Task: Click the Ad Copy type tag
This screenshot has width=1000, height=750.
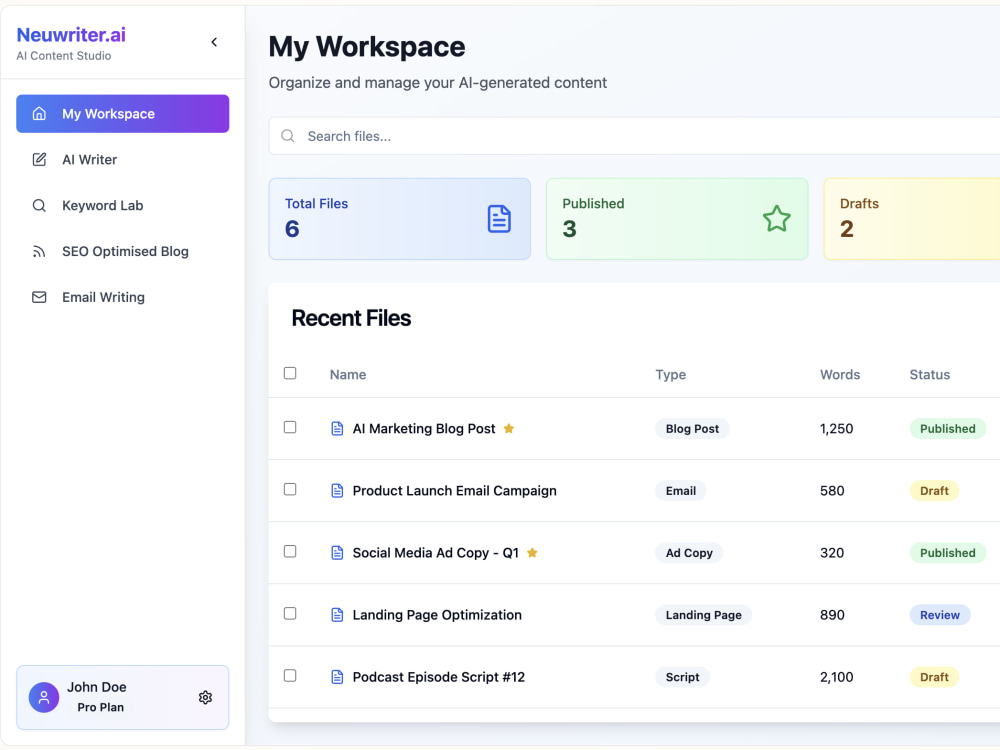Action: (x=689, y=553)
